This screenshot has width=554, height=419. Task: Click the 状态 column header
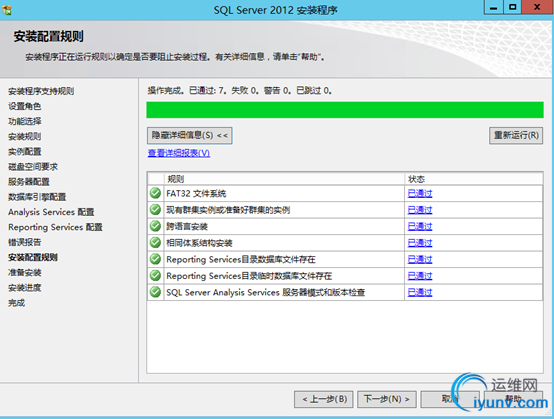[x=473, y=179]
